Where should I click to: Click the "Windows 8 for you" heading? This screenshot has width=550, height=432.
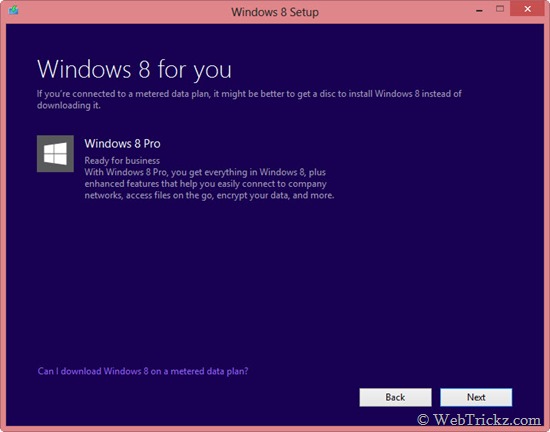pyautogui.click(x=134, y=69)
